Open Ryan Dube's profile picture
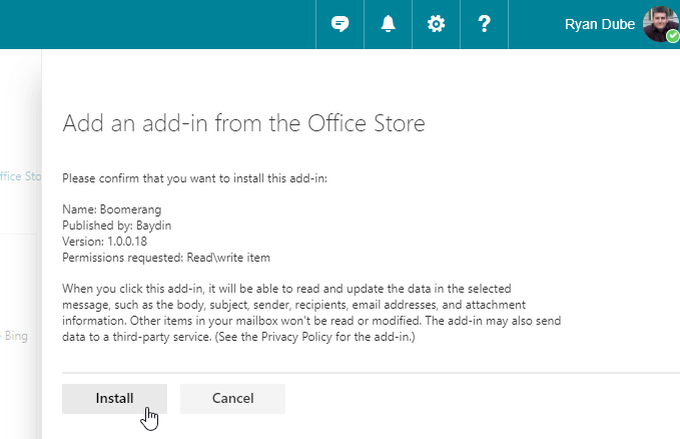This screenshot has width=680, height=439. 659,22
